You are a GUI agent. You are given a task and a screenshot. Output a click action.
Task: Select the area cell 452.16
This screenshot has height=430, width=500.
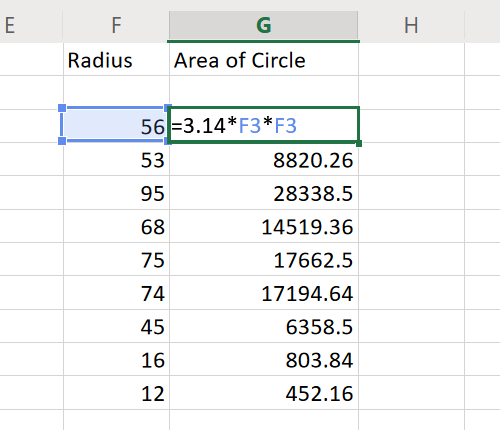click(264, 393)
